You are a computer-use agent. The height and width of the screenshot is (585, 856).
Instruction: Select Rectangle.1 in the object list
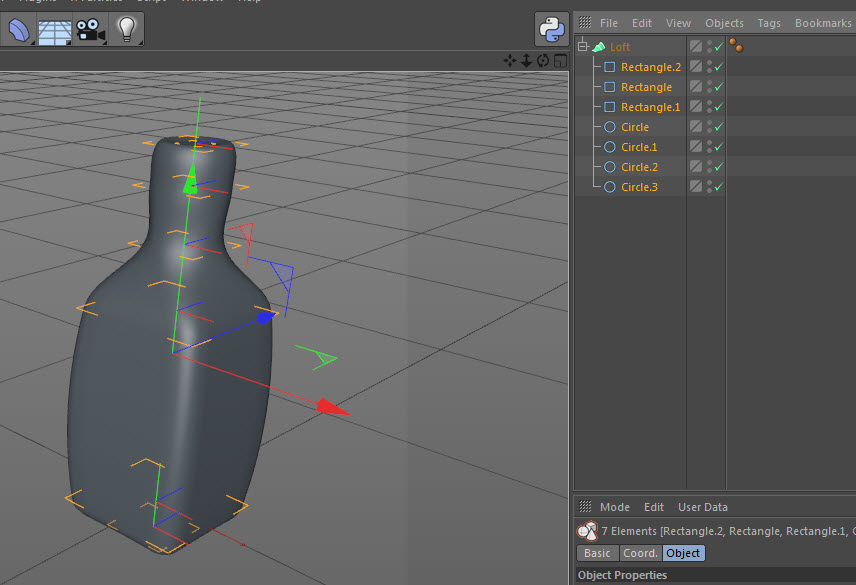coord(651,107)
